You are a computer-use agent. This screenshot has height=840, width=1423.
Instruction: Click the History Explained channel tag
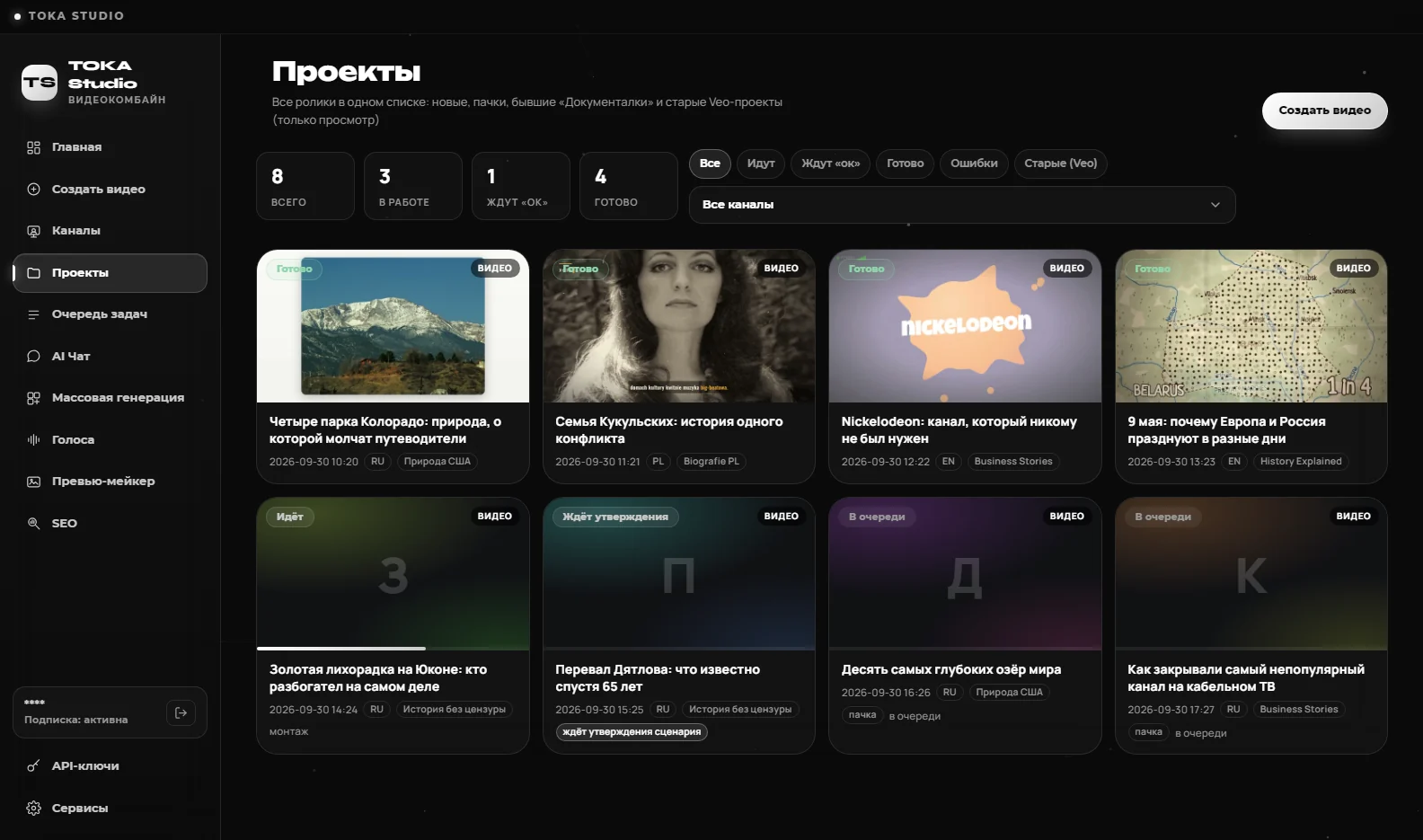pyautogui.click(x=1300, y=462)
